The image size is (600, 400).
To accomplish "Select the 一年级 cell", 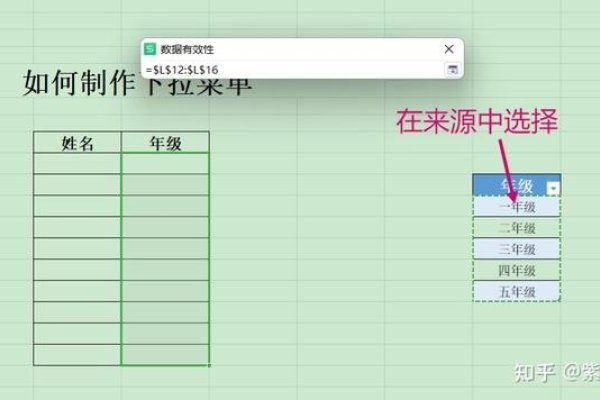I will click(x=517, y=207).
